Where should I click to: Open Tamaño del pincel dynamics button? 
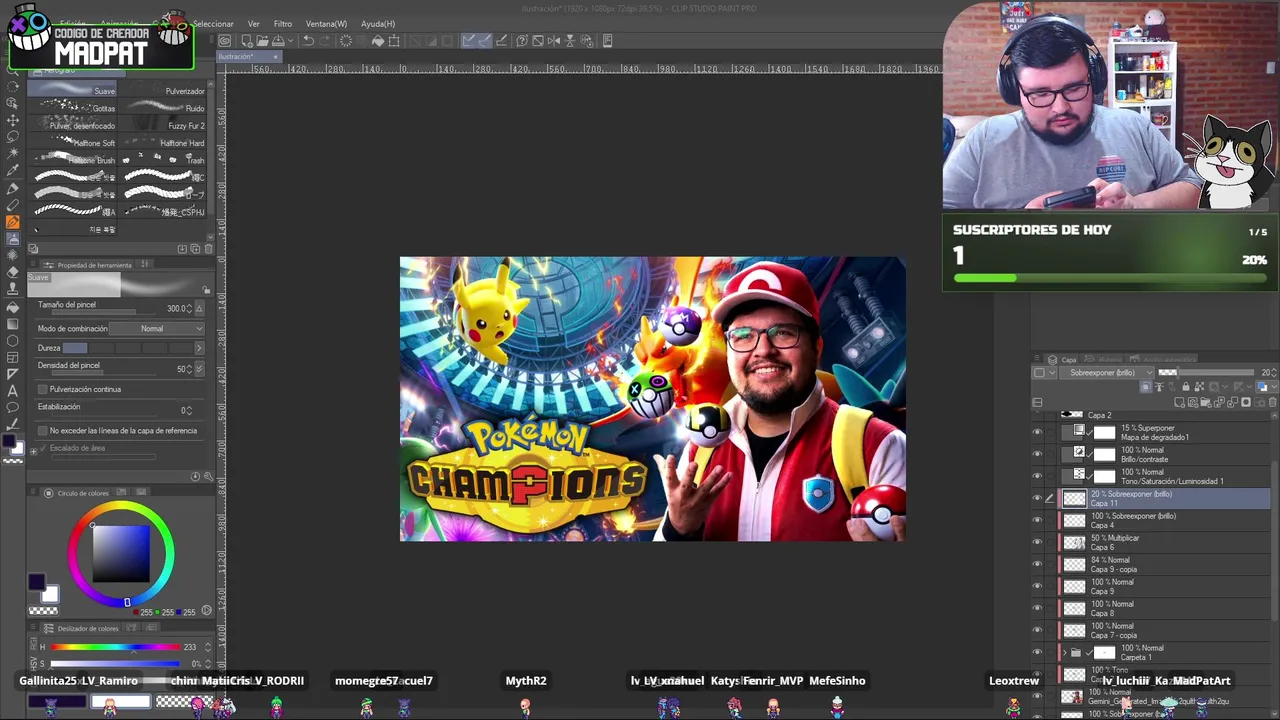coord(199,308)
